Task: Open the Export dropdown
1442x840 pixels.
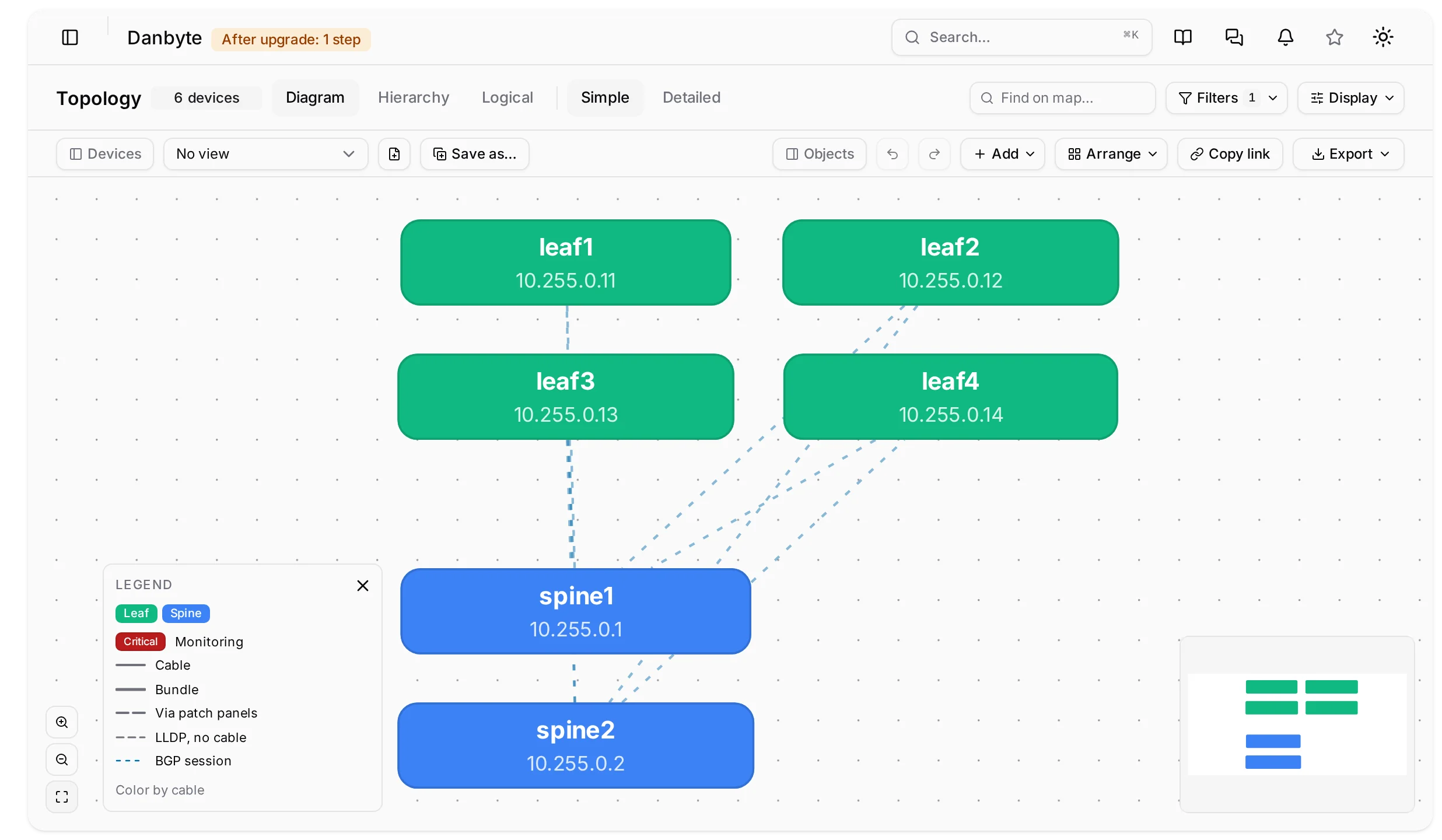Action: point(1349,154)
